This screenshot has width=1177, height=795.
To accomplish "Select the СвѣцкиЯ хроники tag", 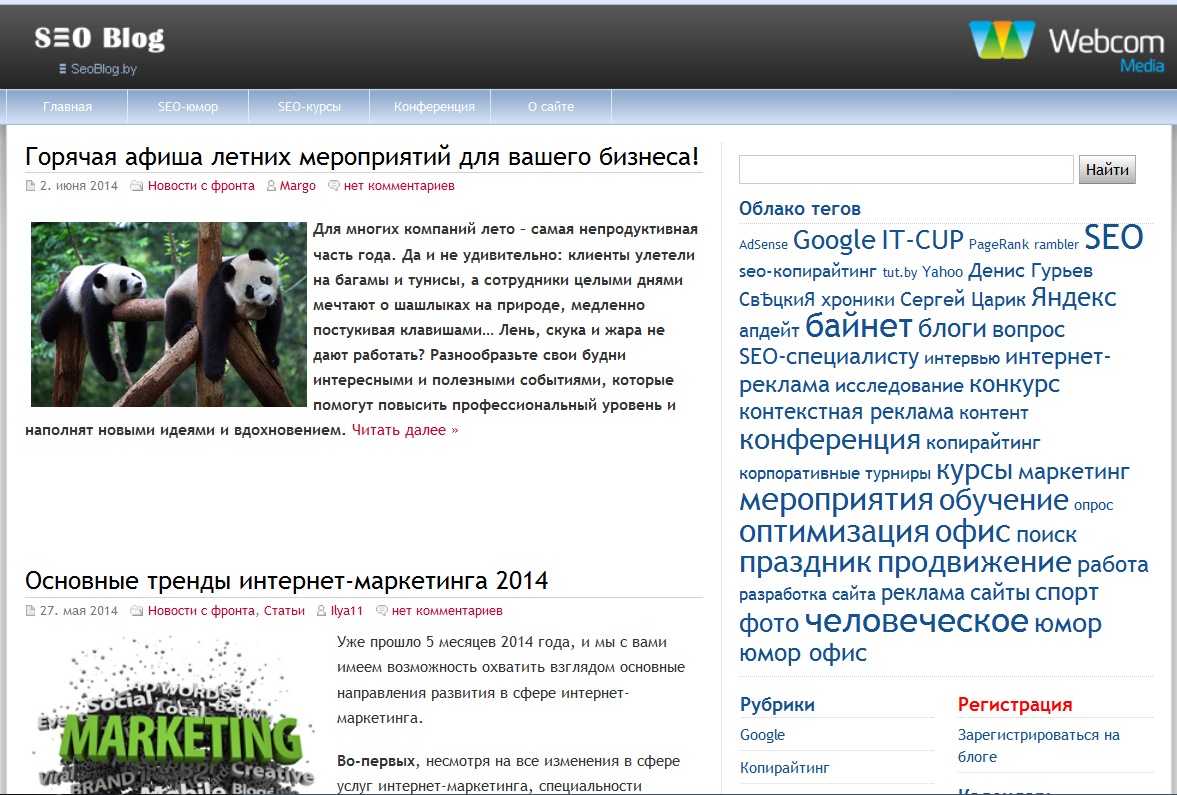I will (817, 300).
